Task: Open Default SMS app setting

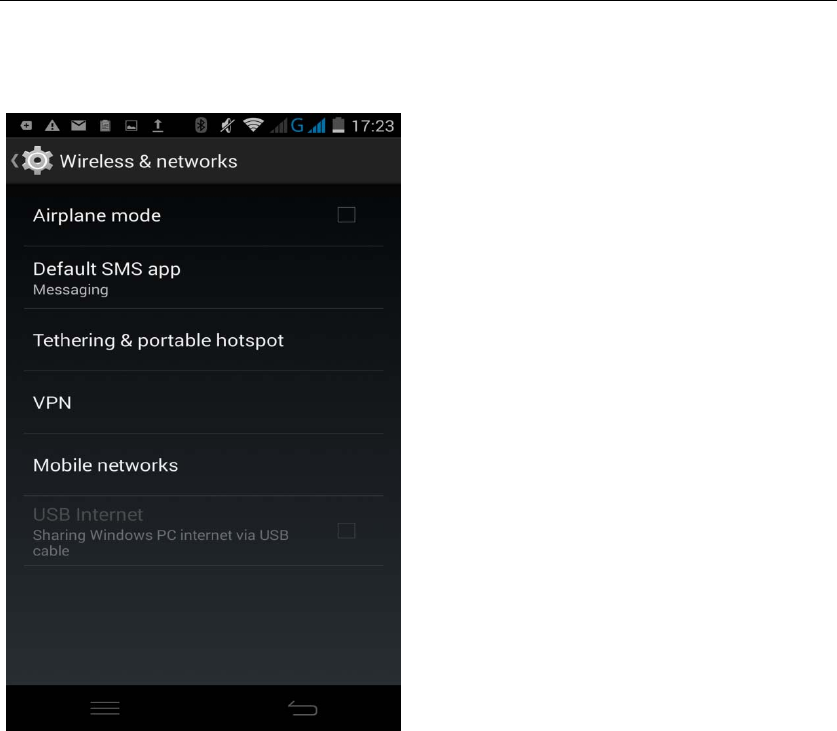Action: point(203,278)
